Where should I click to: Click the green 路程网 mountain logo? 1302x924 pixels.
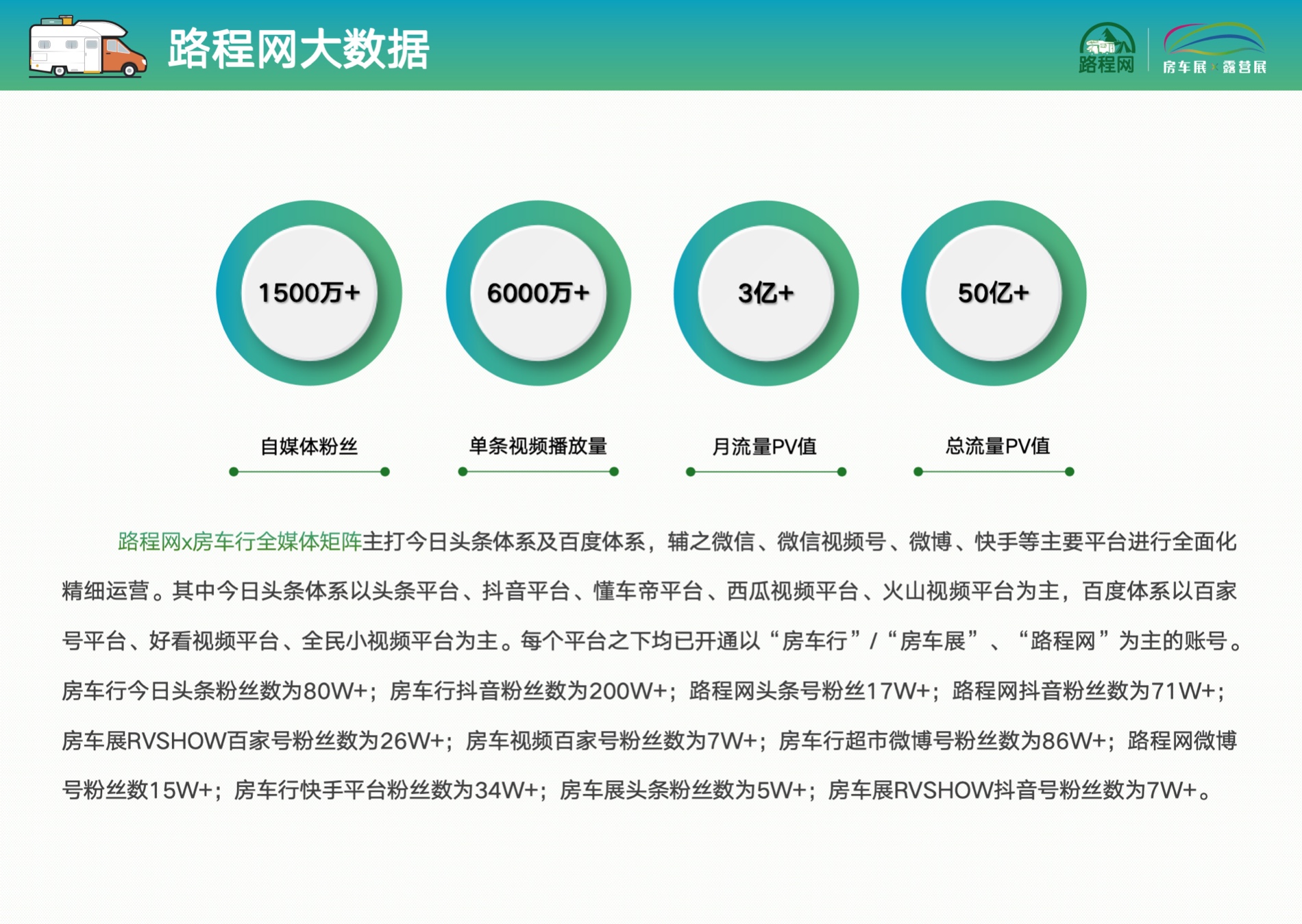1106,47
